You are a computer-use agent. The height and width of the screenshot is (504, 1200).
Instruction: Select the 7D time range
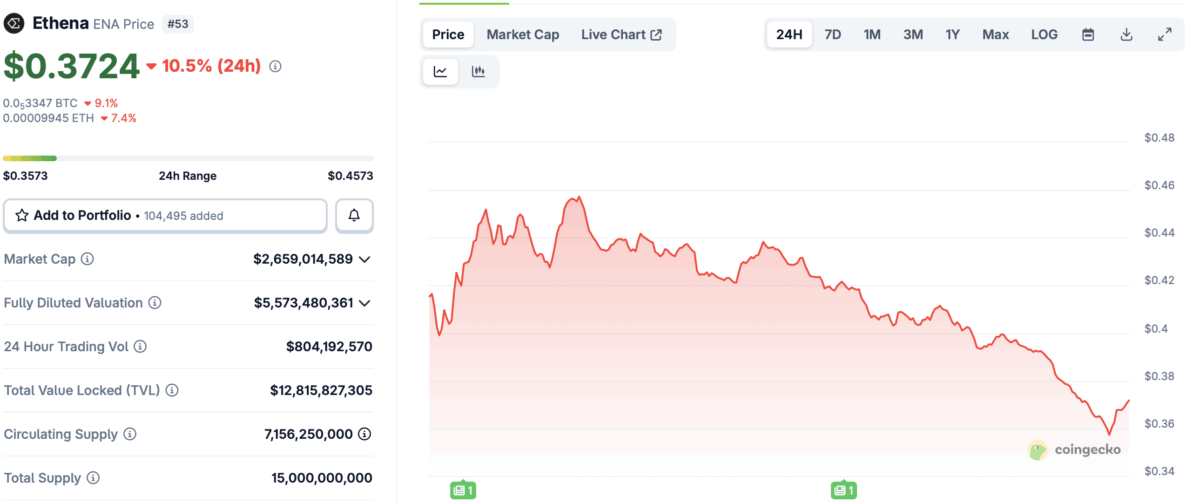click(x=832, y=35)
